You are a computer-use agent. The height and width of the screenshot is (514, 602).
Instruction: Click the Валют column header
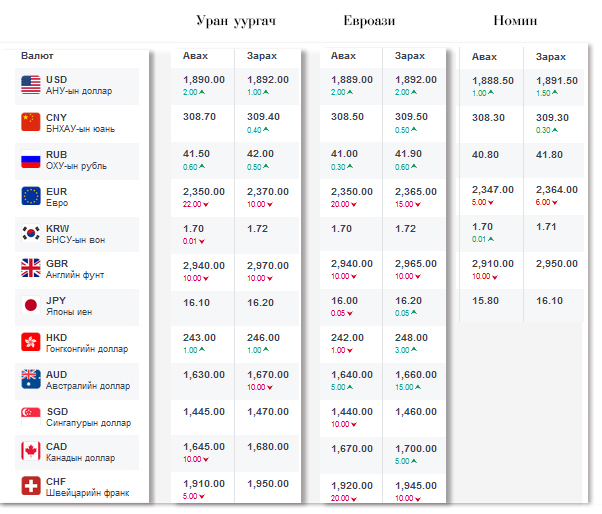38,56
